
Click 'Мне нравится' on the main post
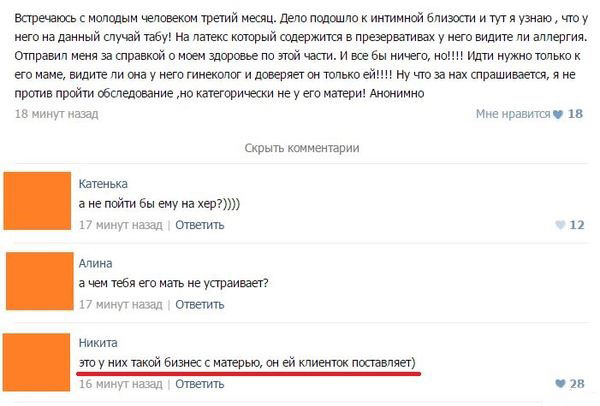pyautogui.click(x=512, y=115)
